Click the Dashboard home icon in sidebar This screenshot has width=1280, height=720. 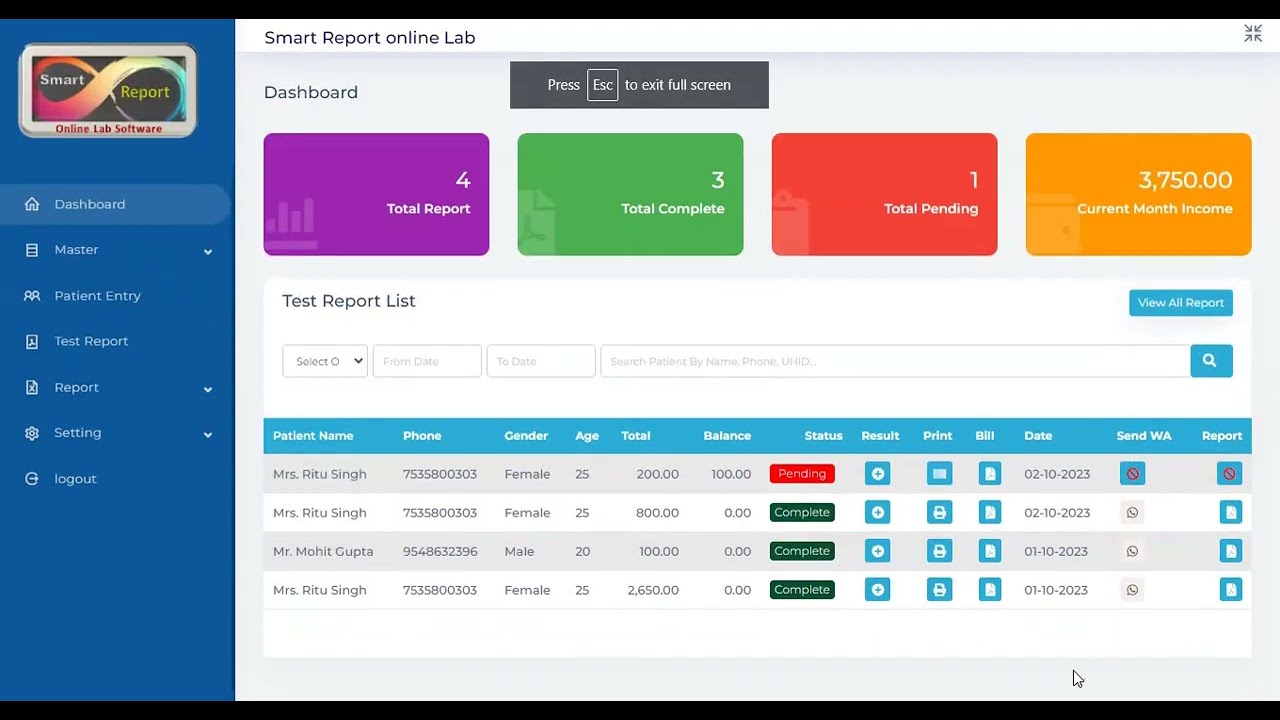coord(32,204)
